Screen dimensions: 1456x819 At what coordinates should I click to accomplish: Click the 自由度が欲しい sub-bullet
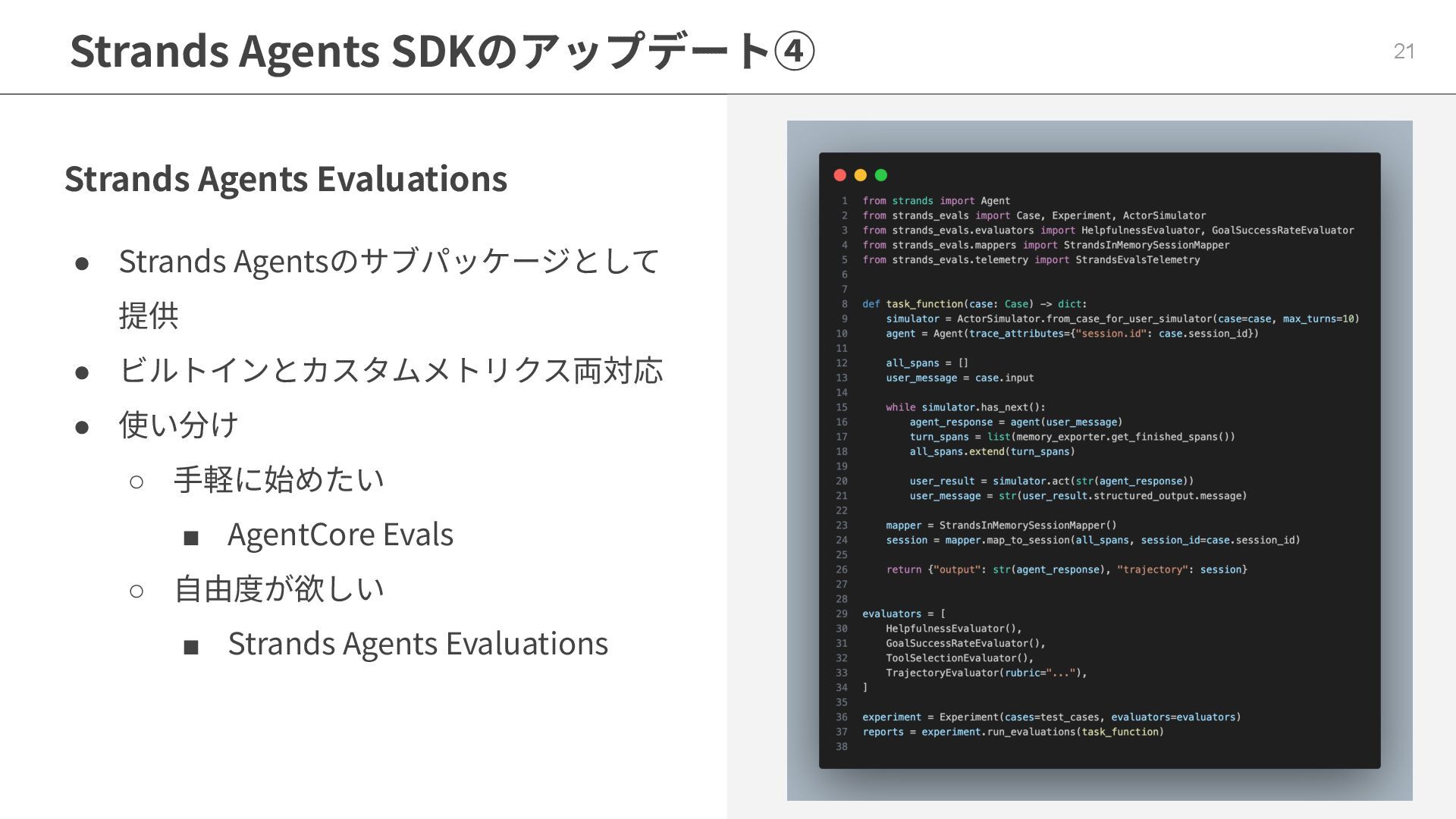click(278, 589)
